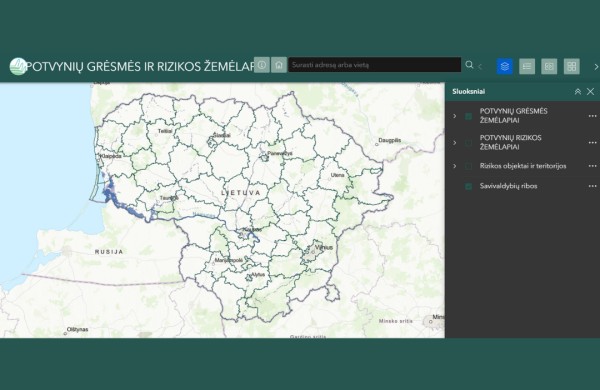Click the Rizikos objektai ir teritorijos label
600x390 pixels.
(x=523, y=166)
